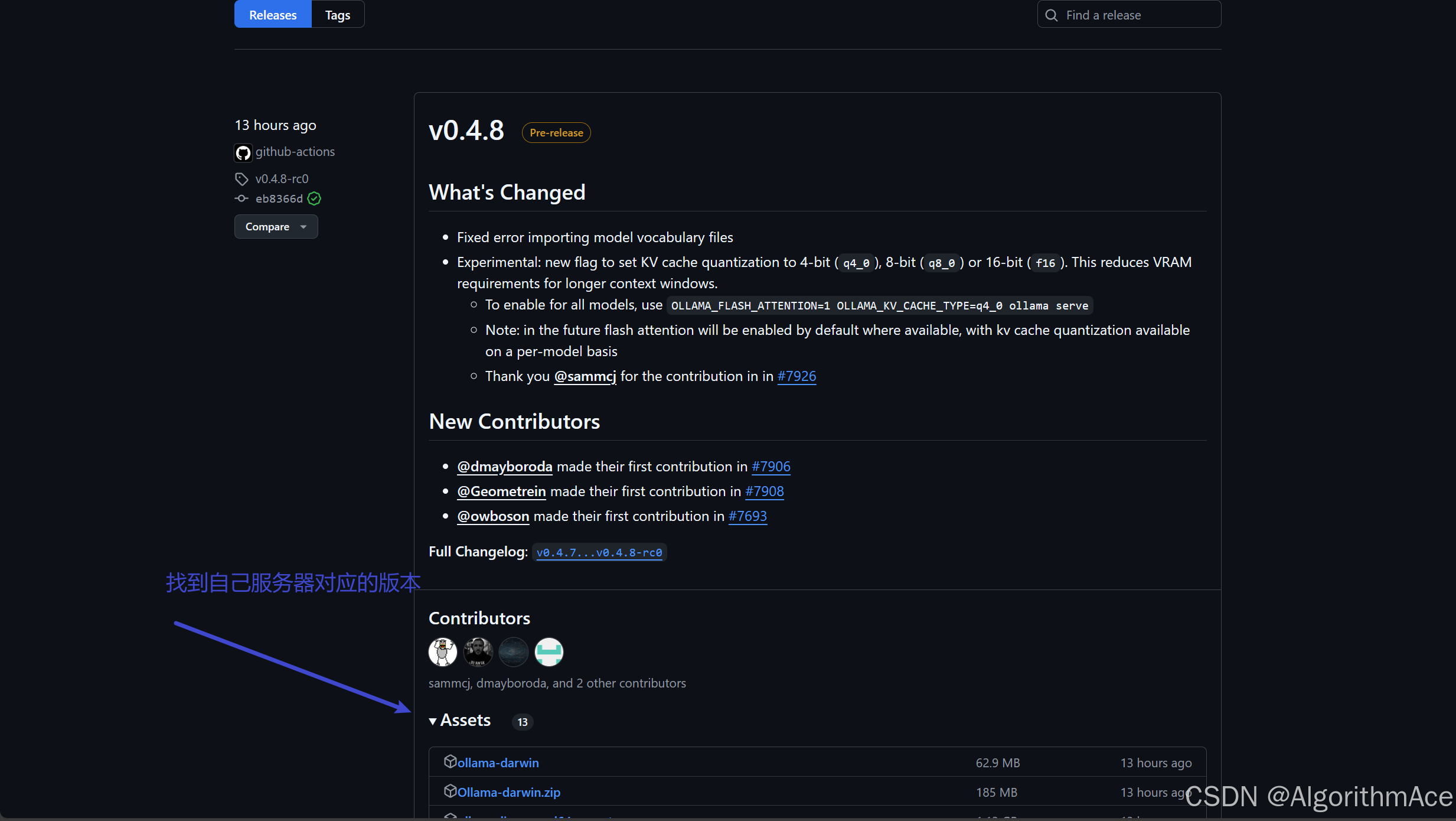The width and height of the screenshot is (1456, 821).
Task: Click the first contributor avatar with cartoon figure
Action: [443, 652]
